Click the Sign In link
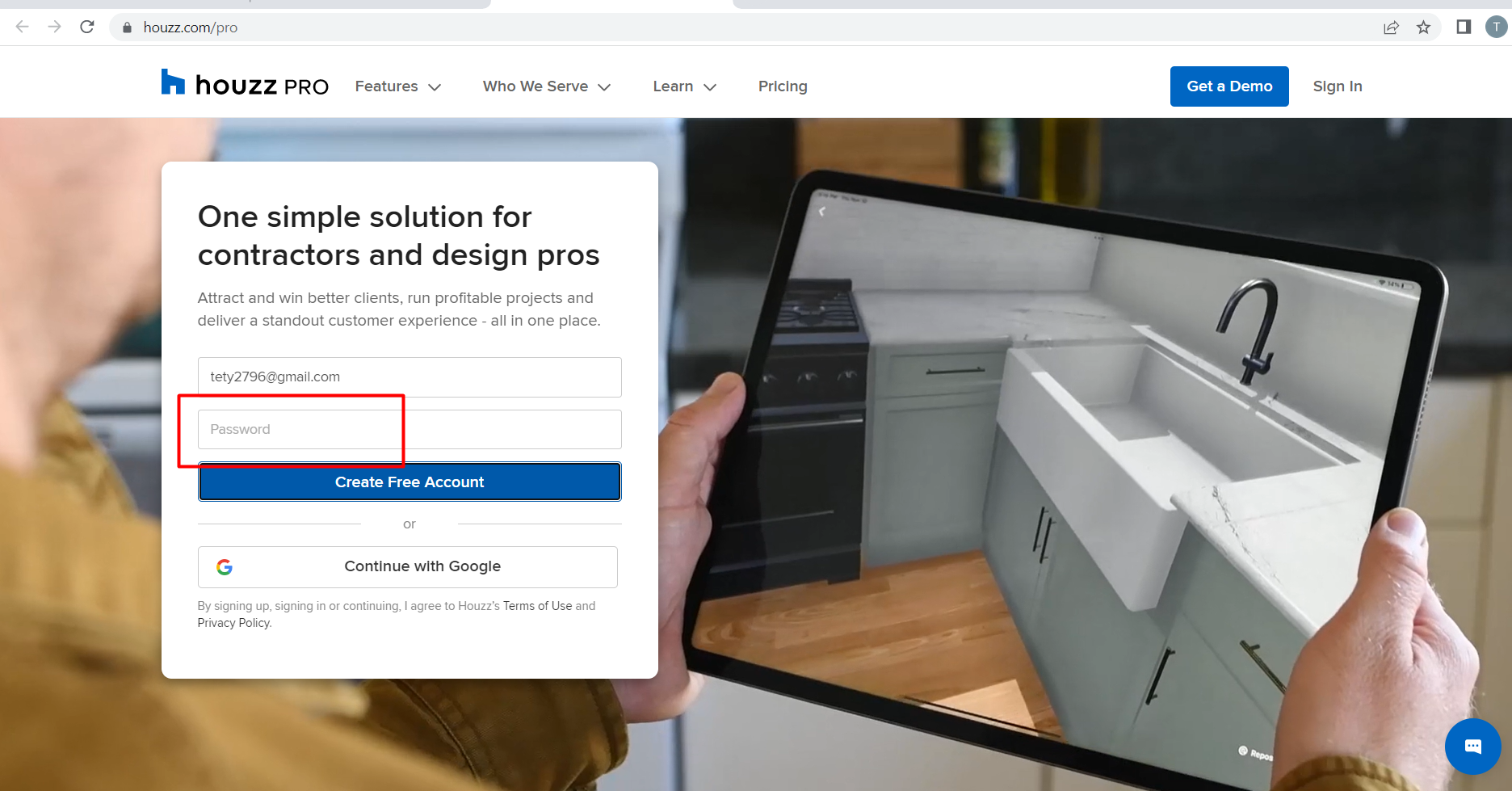Viewport: 1512px width, 791px height. point(1338,86)
